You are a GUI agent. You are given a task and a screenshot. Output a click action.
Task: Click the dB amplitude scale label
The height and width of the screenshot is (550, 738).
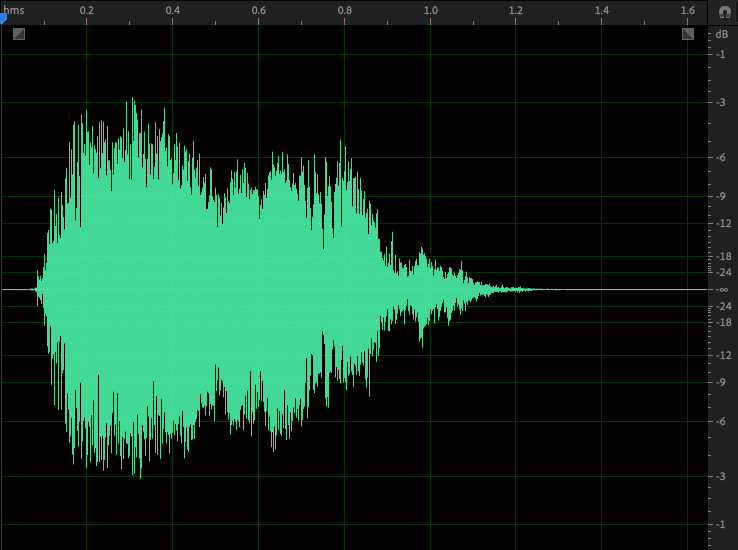tap(722, 34)
